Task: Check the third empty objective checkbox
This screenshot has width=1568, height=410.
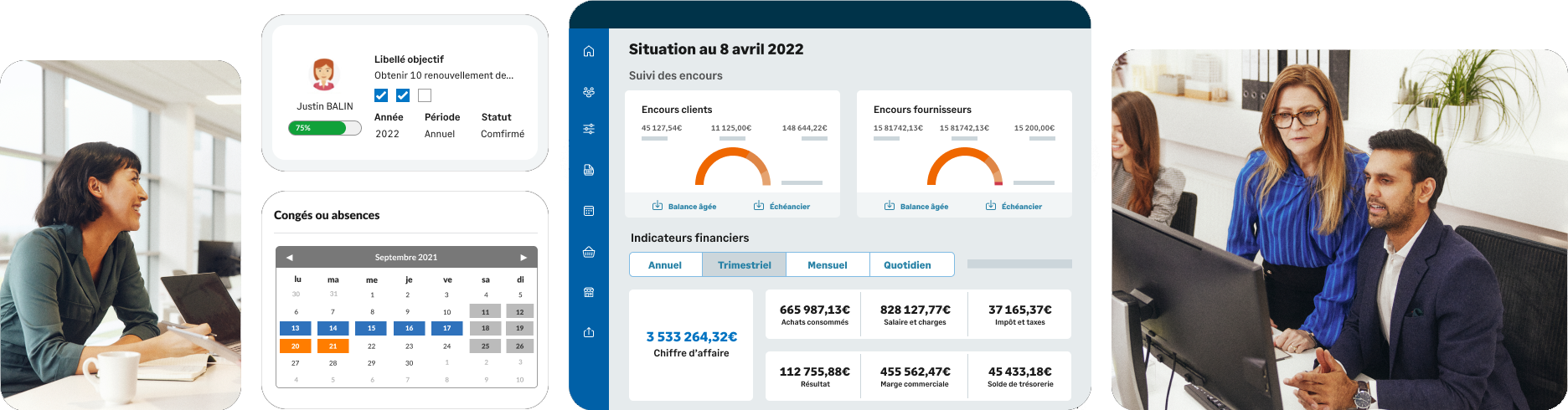Action: click(425, 95)
